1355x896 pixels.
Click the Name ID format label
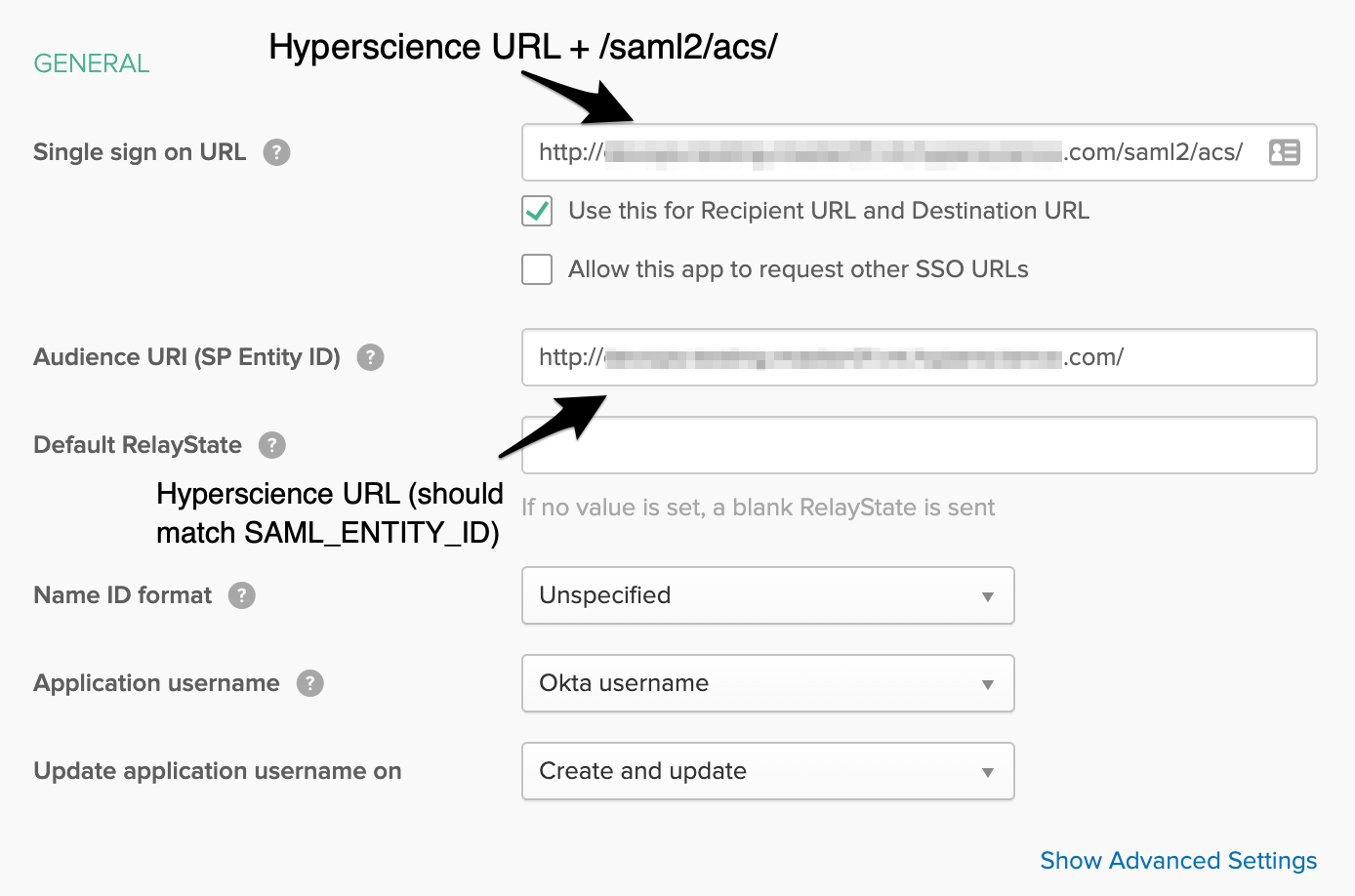pos(122,595)
